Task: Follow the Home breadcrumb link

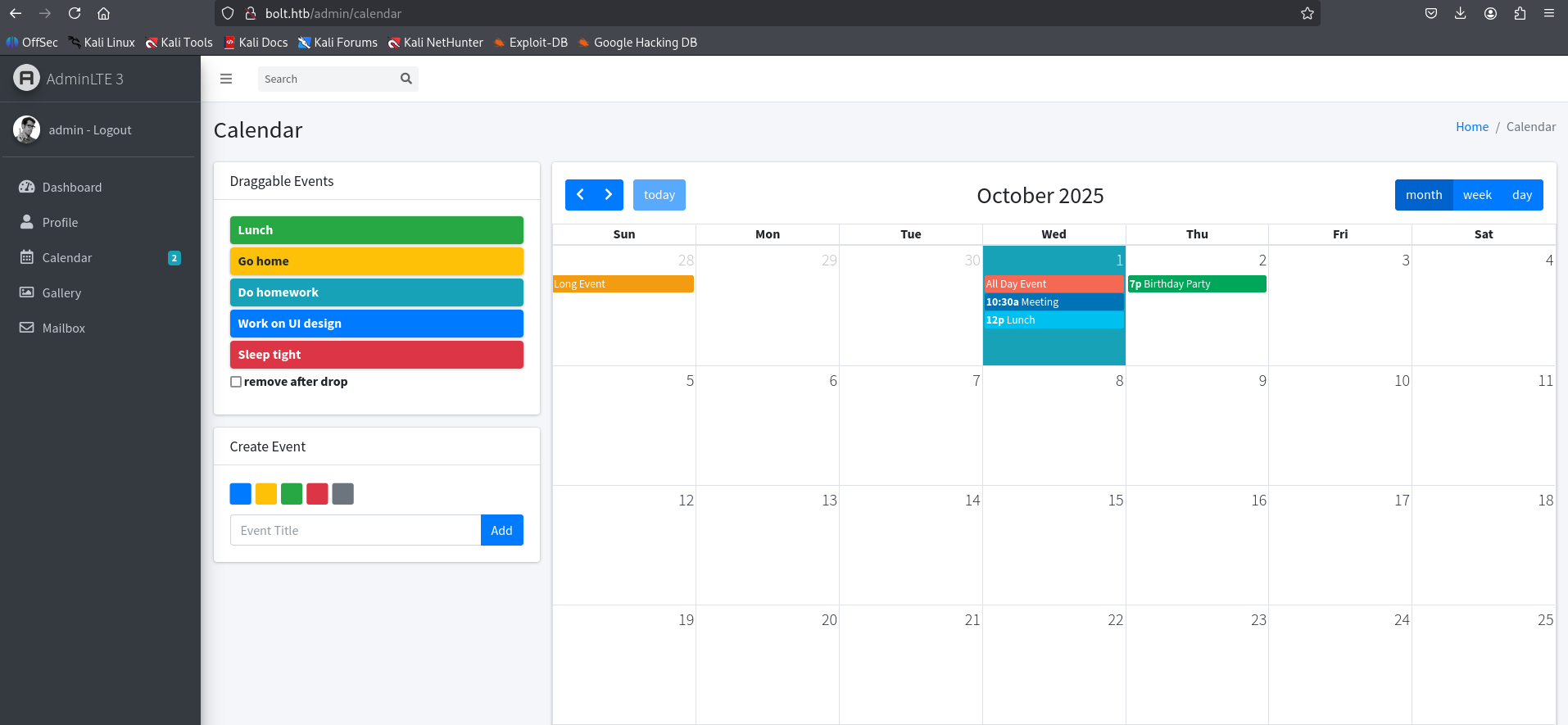Action: point(1471,127)
